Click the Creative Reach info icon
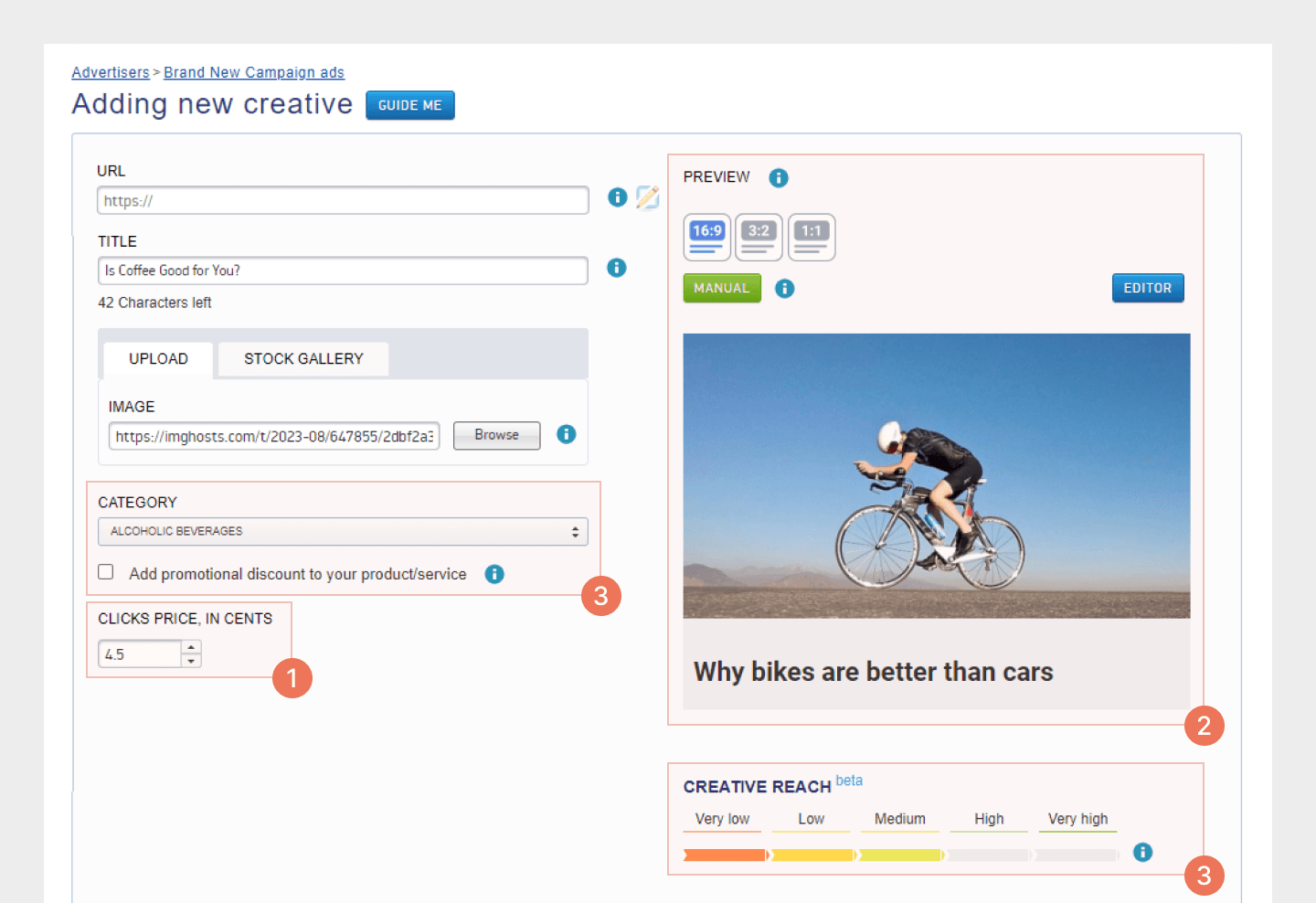Screen dimensions: 1316x903 tap(1142, 852)
